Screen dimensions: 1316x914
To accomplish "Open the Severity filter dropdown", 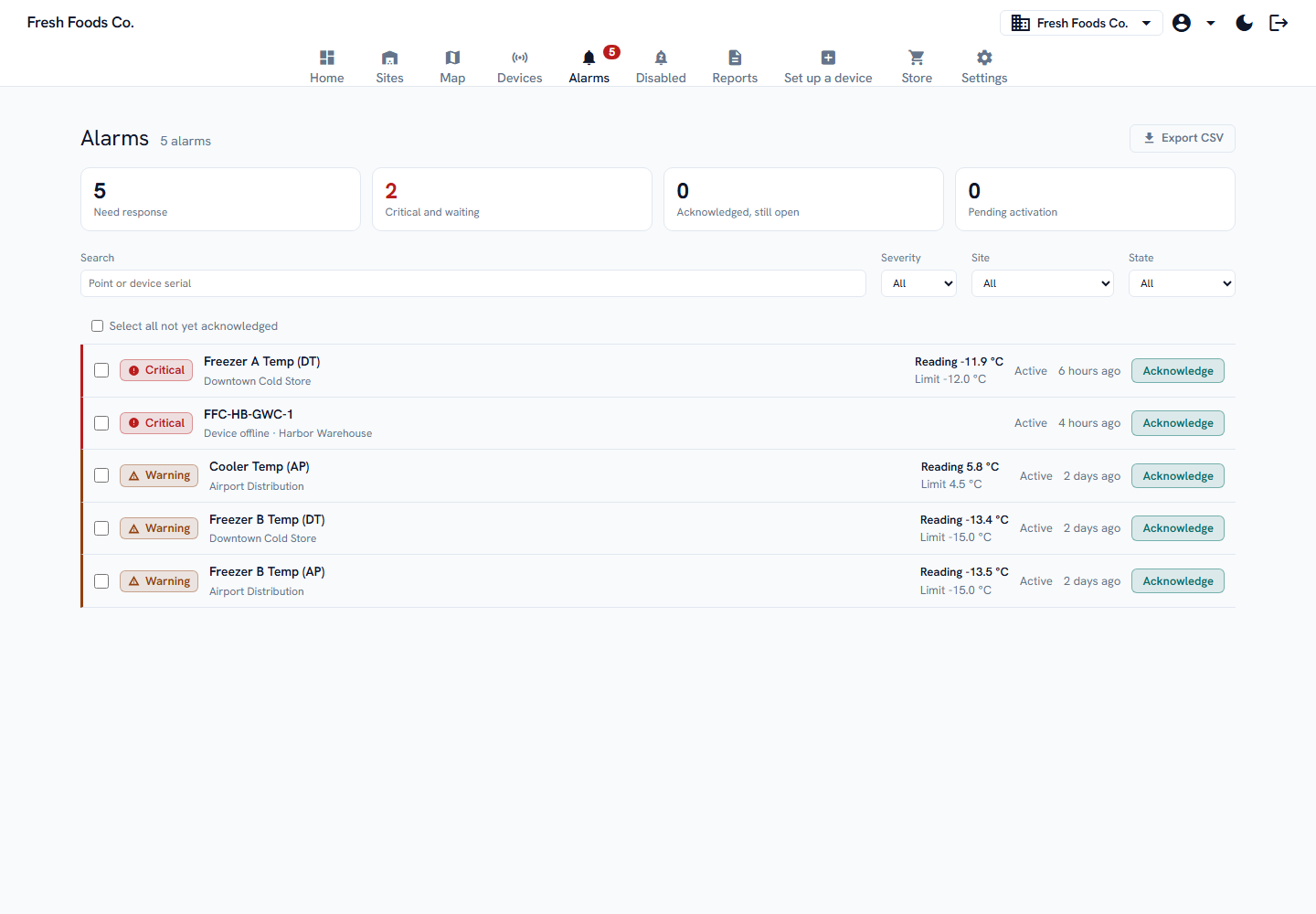I will click(918, 283).
